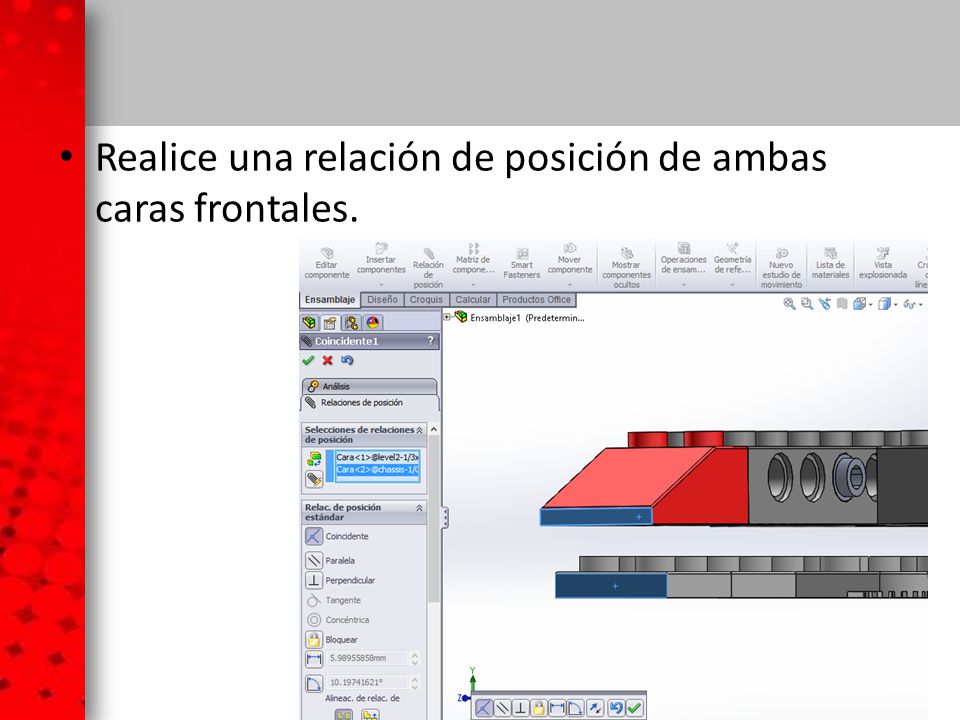The height and width of the screenshot is (720, 960).
Task: Click Undo in popup mate toolbar
Action: (x=615, y=708)
